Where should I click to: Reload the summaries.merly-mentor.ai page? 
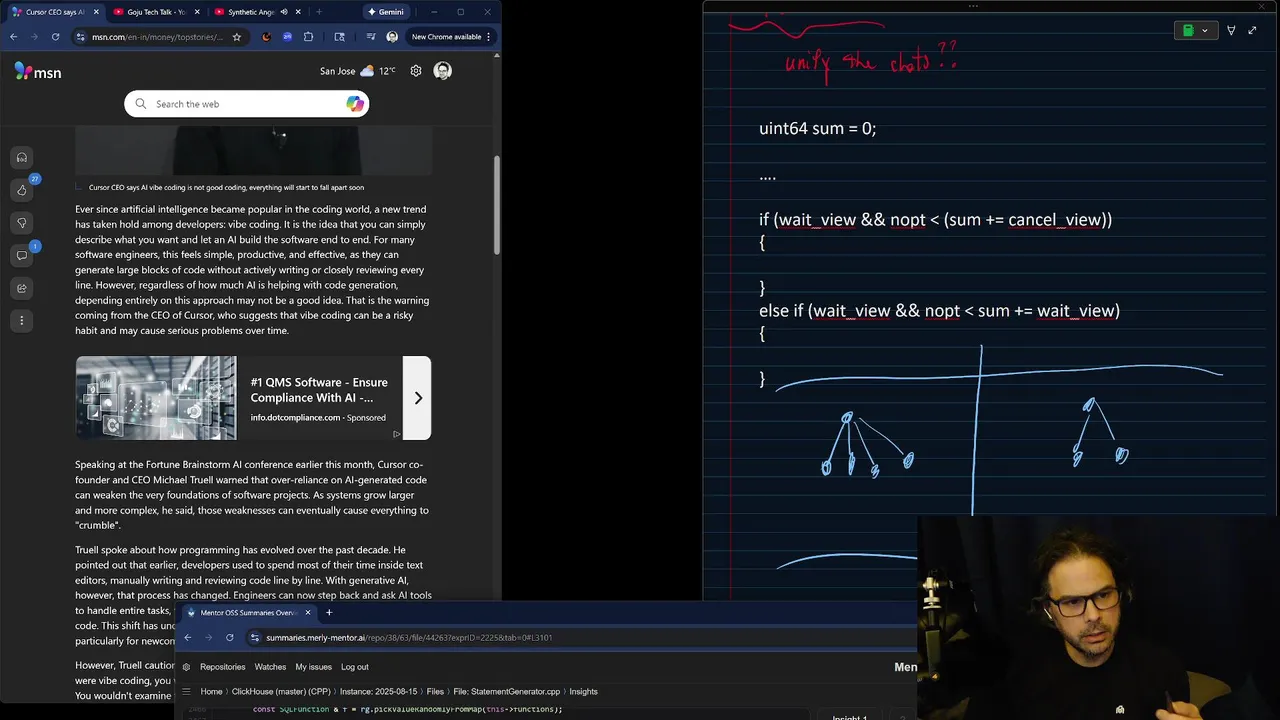pyautogui.click(x=229, y=637)
